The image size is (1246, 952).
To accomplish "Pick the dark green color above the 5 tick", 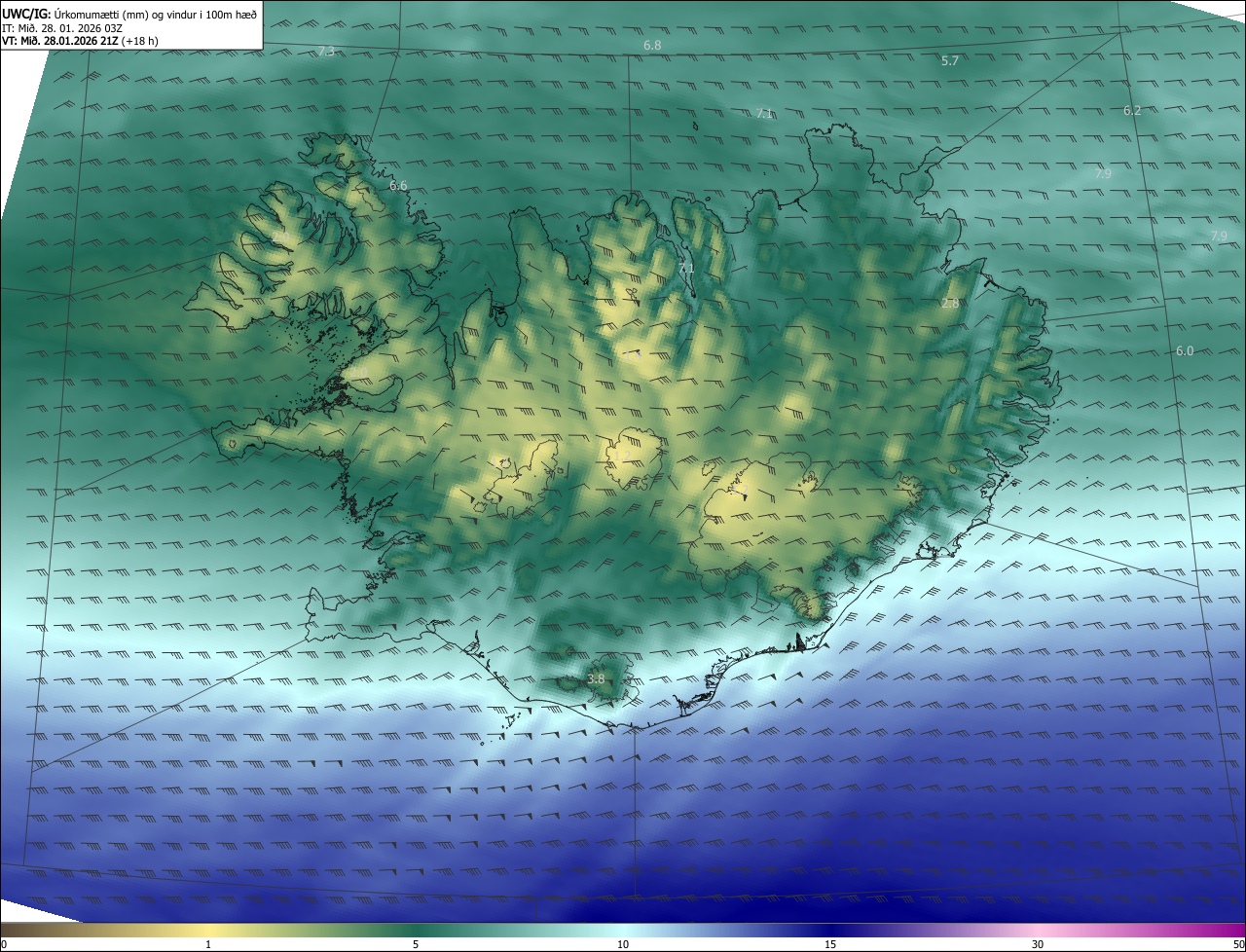I will 416,930.
